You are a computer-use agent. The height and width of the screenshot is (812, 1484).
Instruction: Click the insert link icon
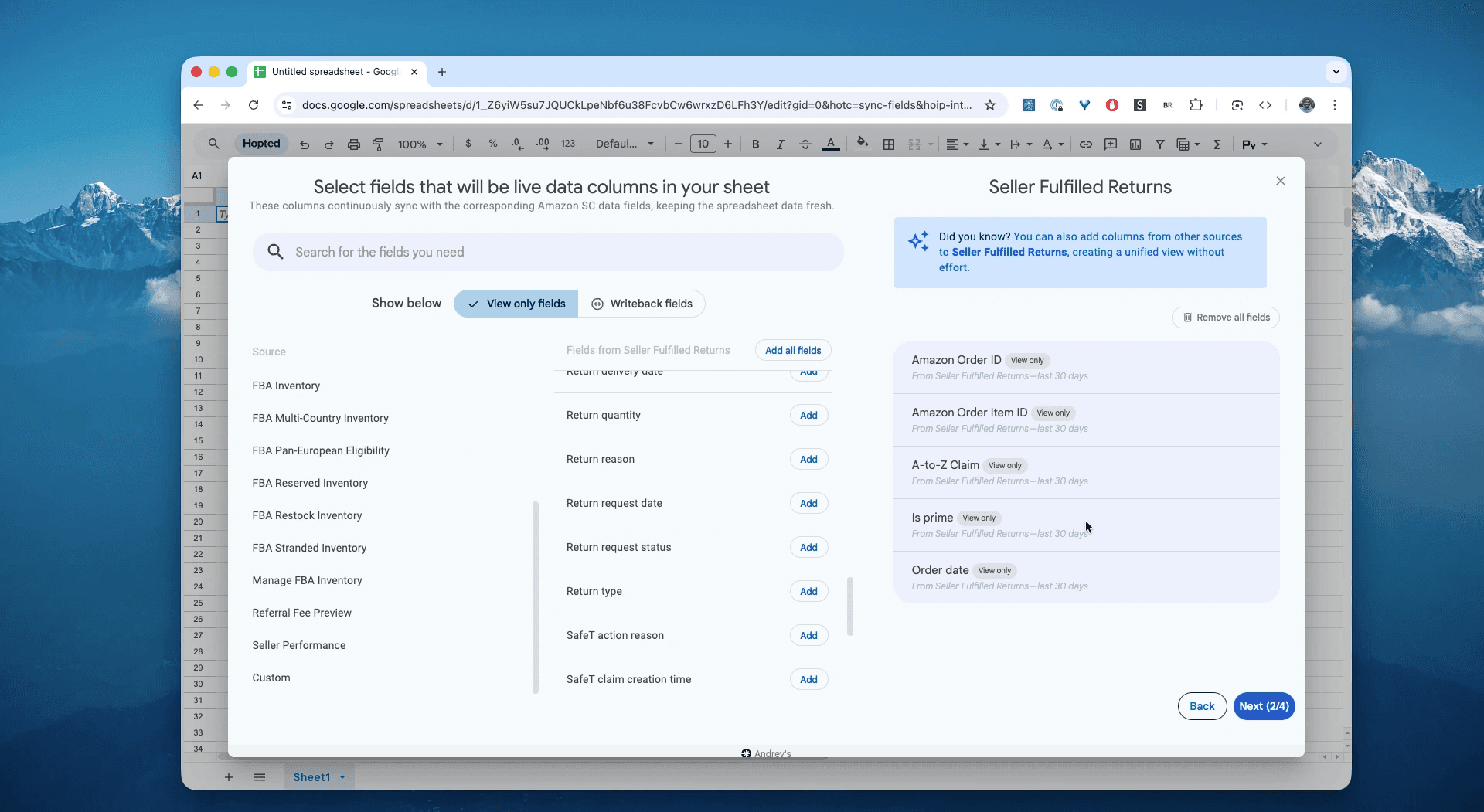tap(1086, 144)
